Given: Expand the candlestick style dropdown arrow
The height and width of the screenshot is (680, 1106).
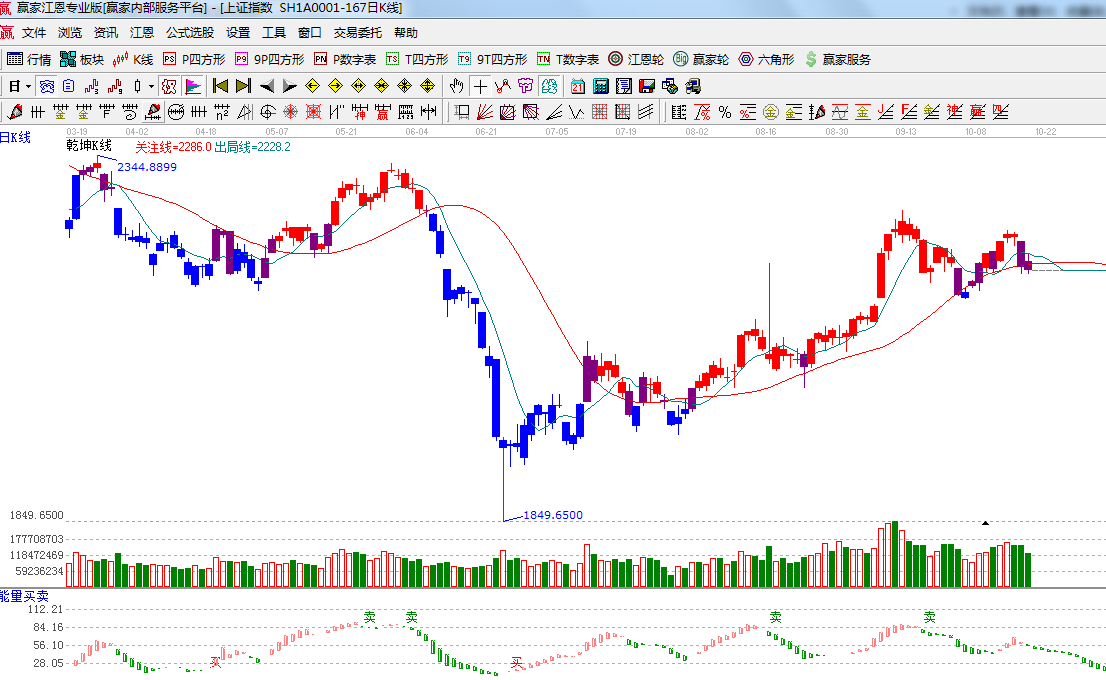Looking at the screenshot, I should tap(151, 85).
